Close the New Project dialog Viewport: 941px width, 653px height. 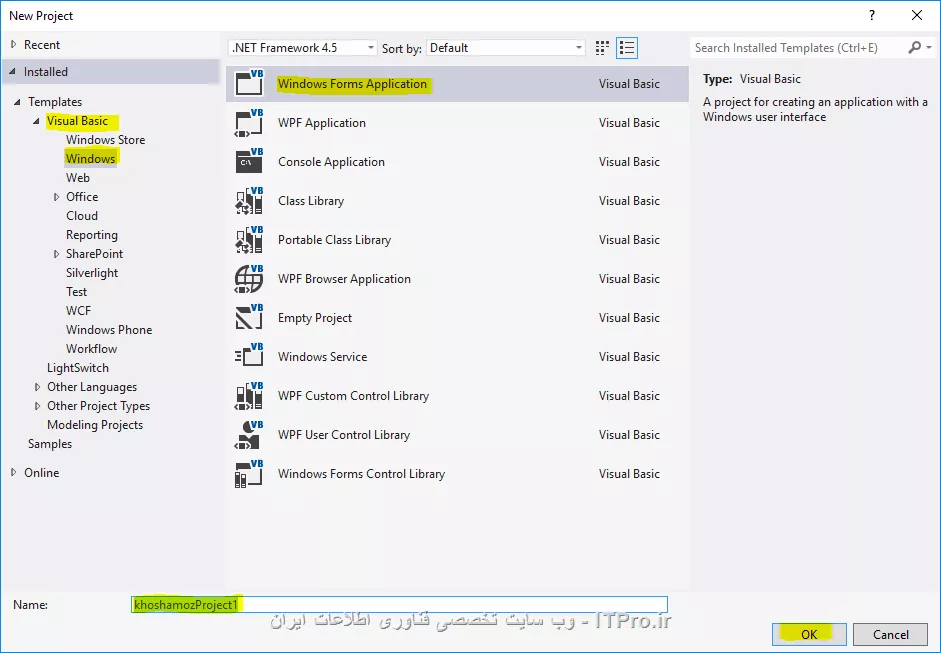(x=917, y=16)
